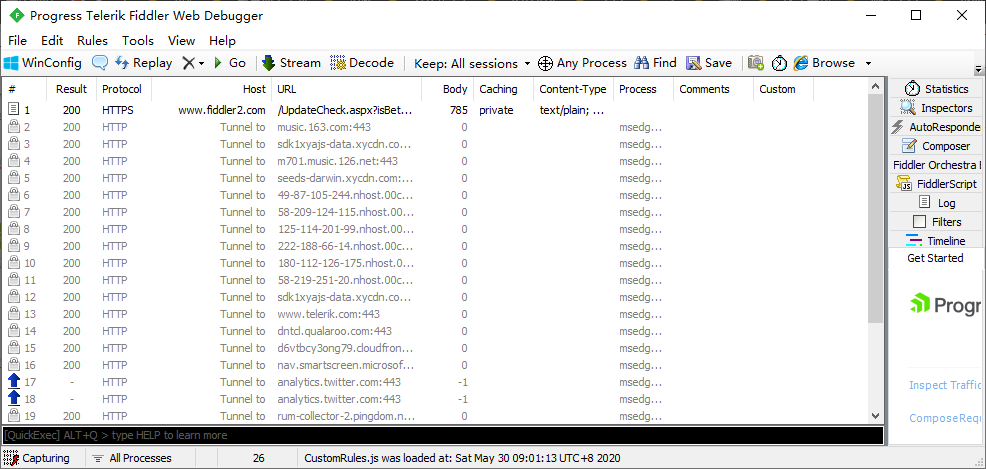Viewport: 986px width, 469px height.
Task: Open the AutoResponder tab
Action: (x=936, y=127)
